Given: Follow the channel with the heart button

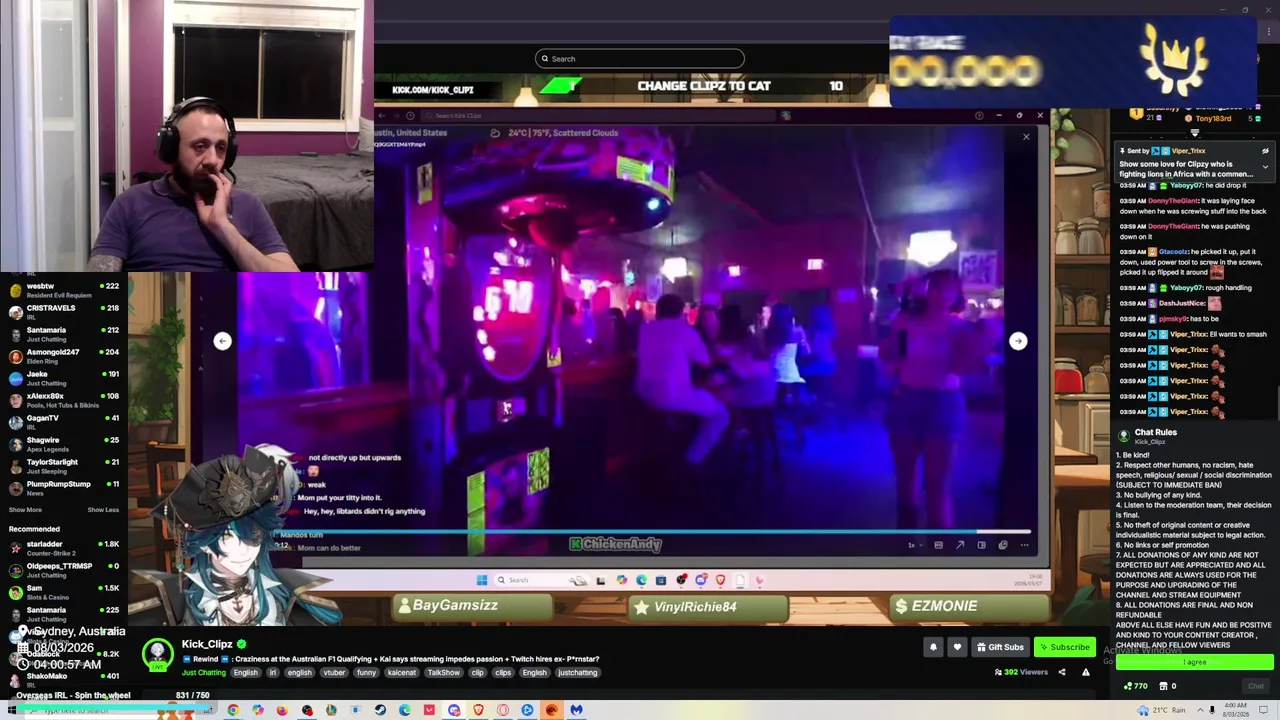Looking at the screenshot, I should point(957,647).
